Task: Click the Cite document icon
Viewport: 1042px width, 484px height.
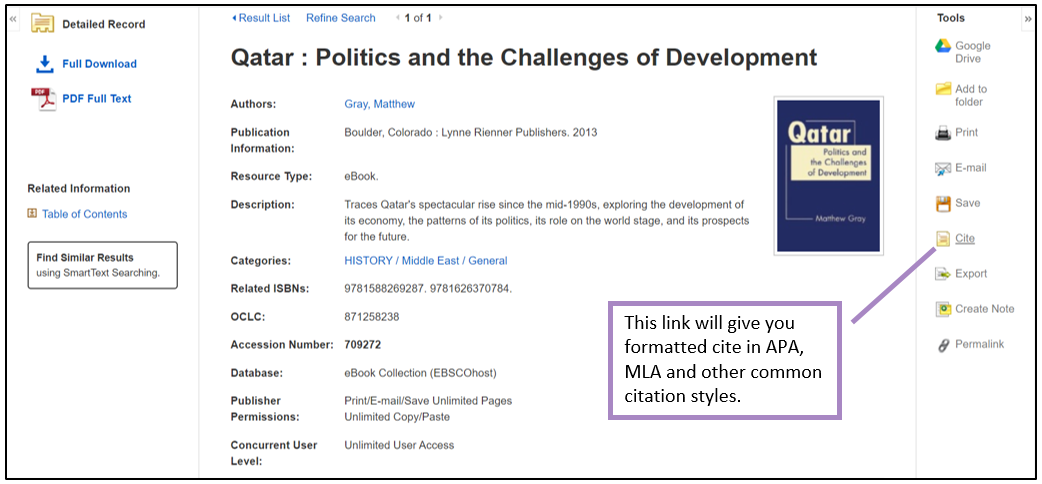Action: click(942, 239)
